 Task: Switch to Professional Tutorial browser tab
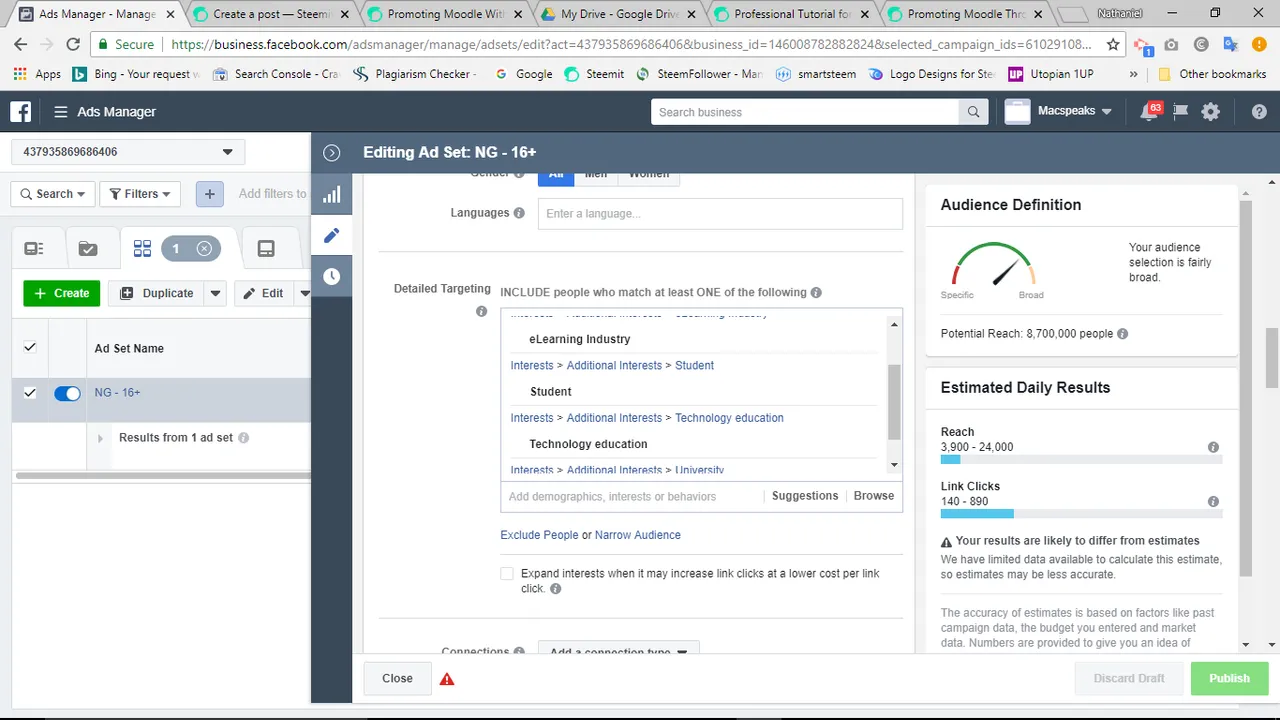pyautogui.click(x=792, y=14)
